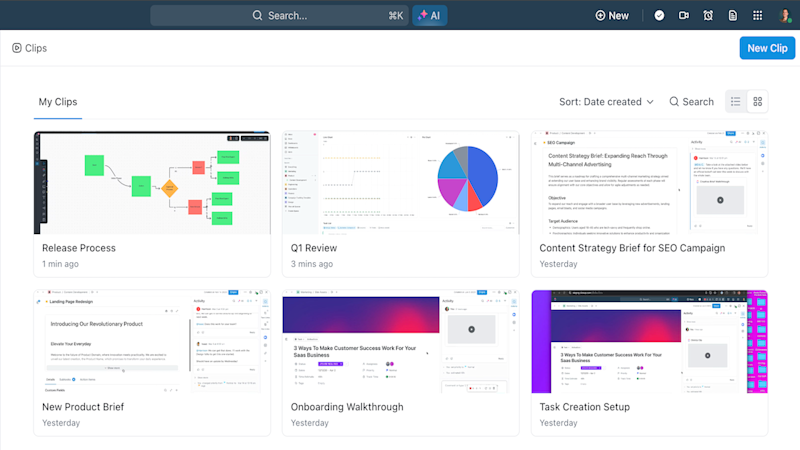This screenshot has height=450, width=800.
Task: Open Content Strategy Brief clip thumbnail
Action: (649, 183)
